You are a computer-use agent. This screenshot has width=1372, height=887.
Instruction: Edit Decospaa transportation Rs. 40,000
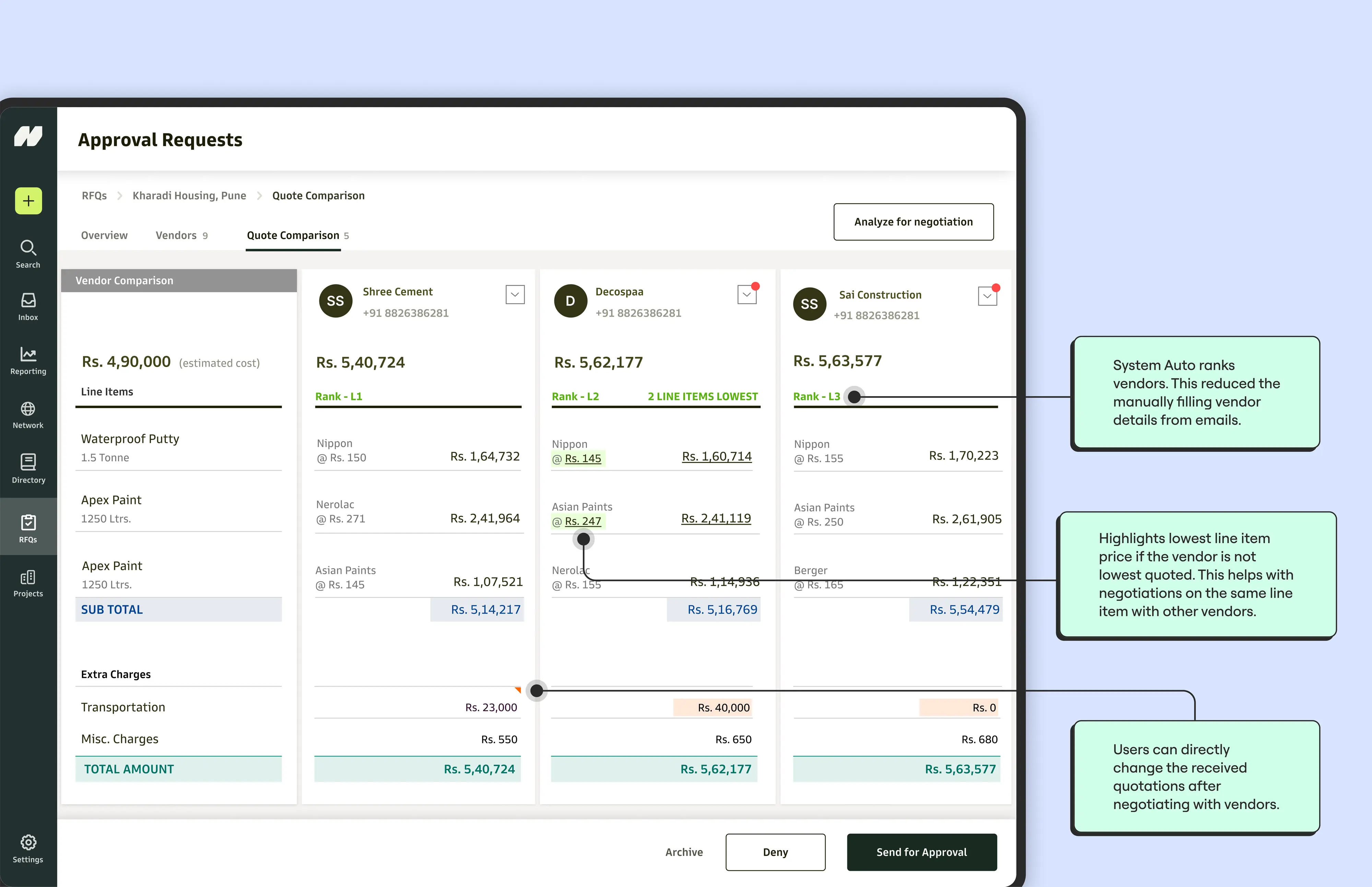[x=713, y=707]
